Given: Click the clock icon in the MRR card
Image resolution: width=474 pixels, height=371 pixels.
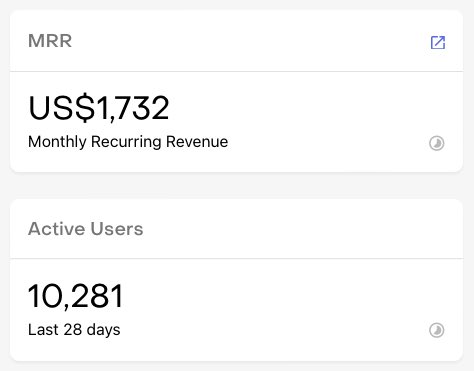Looking at the screenshot, I should (436, 143).
